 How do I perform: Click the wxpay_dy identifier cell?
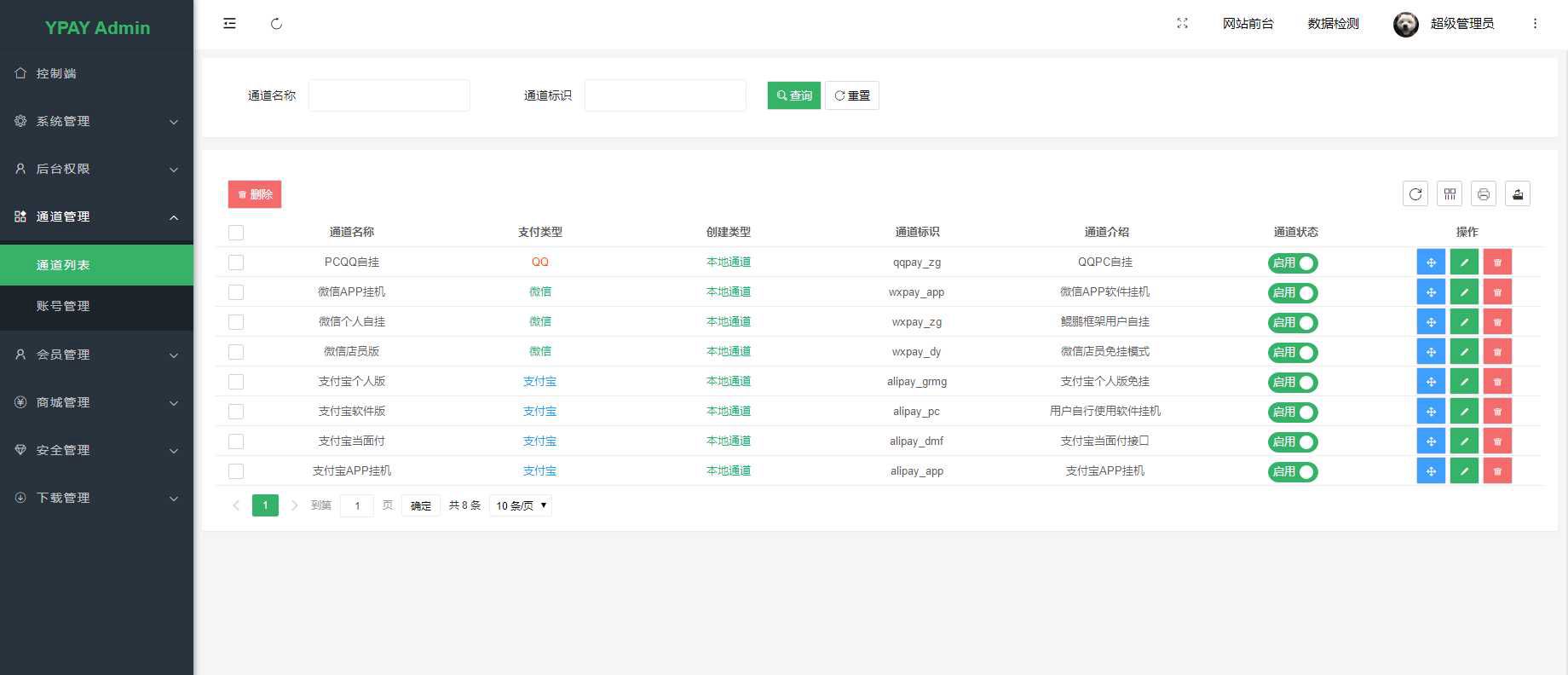tap(916, 351)
